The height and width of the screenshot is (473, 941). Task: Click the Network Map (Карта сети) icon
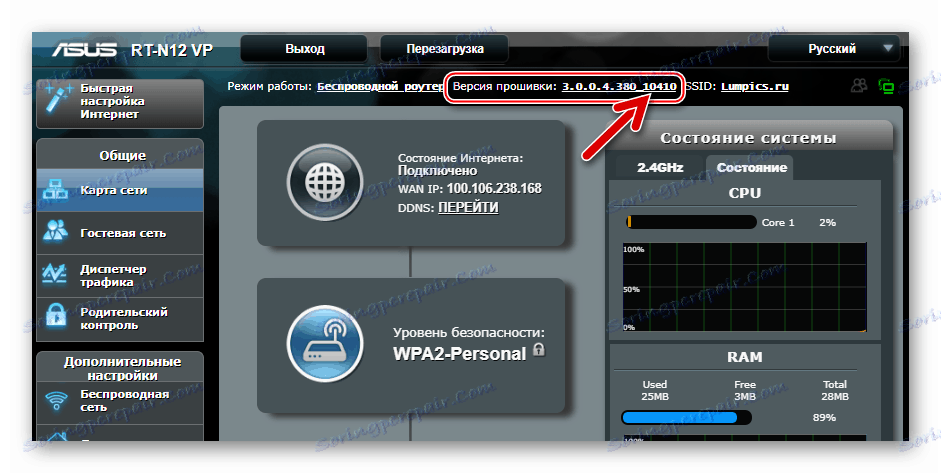pyautogui.click(x=56, y=190)
